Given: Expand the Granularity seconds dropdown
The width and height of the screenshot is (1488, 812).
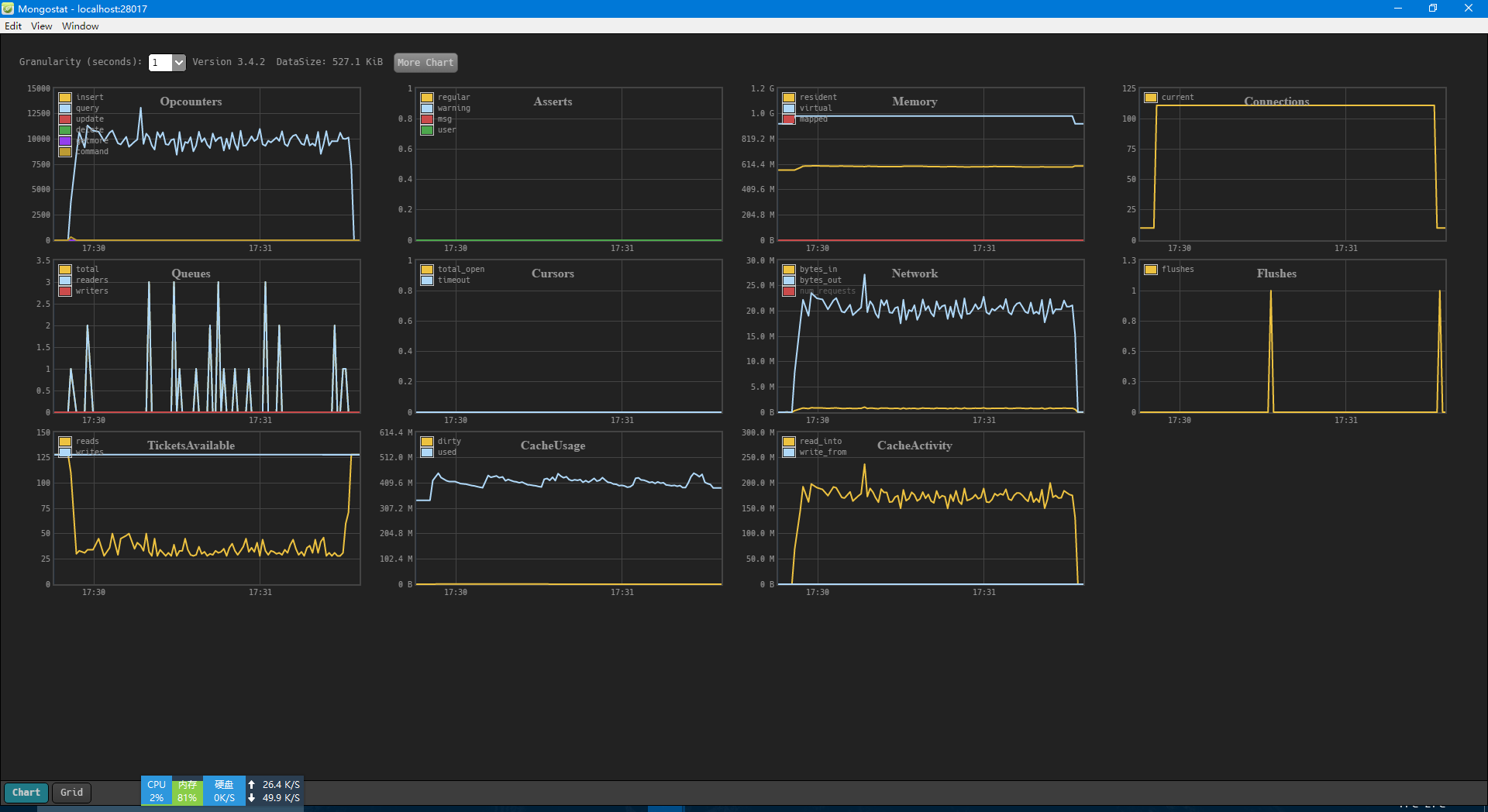Looking at the screenshot, I should tap(179, 62).
